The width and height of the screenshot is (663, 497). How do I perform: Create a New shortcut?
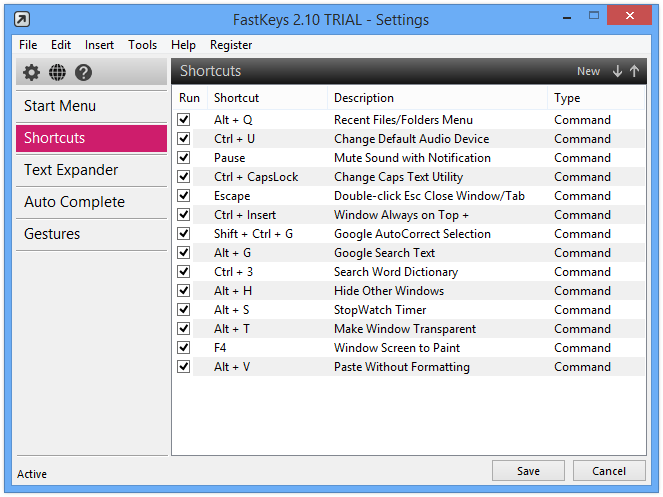click(588, 71)
